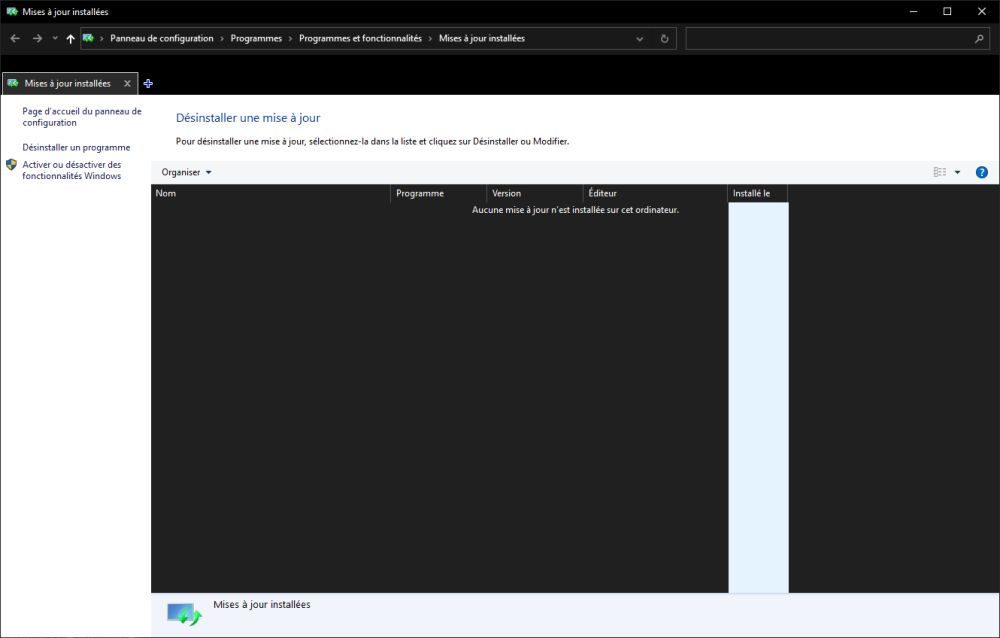Sort by the Éditeur column header
The image size is (1000, 638).
click(656, 193)
